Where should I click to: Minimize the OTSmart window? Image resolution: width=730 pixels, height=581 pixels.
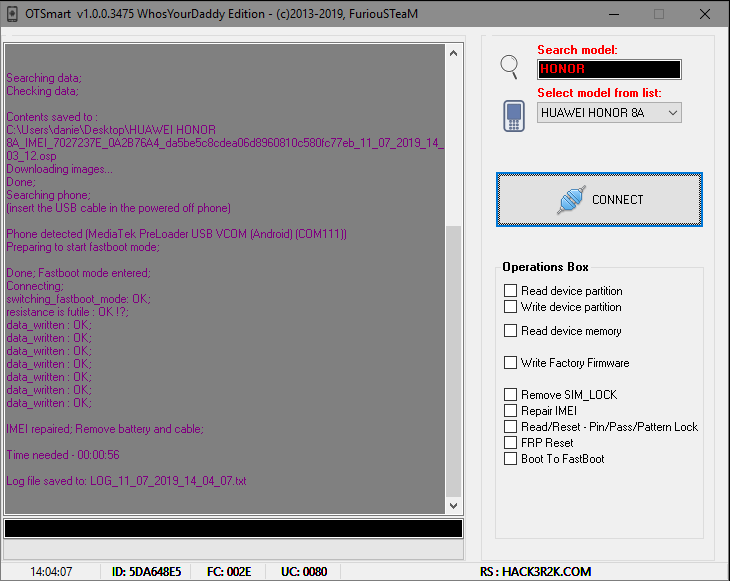(x=614, y=14)
